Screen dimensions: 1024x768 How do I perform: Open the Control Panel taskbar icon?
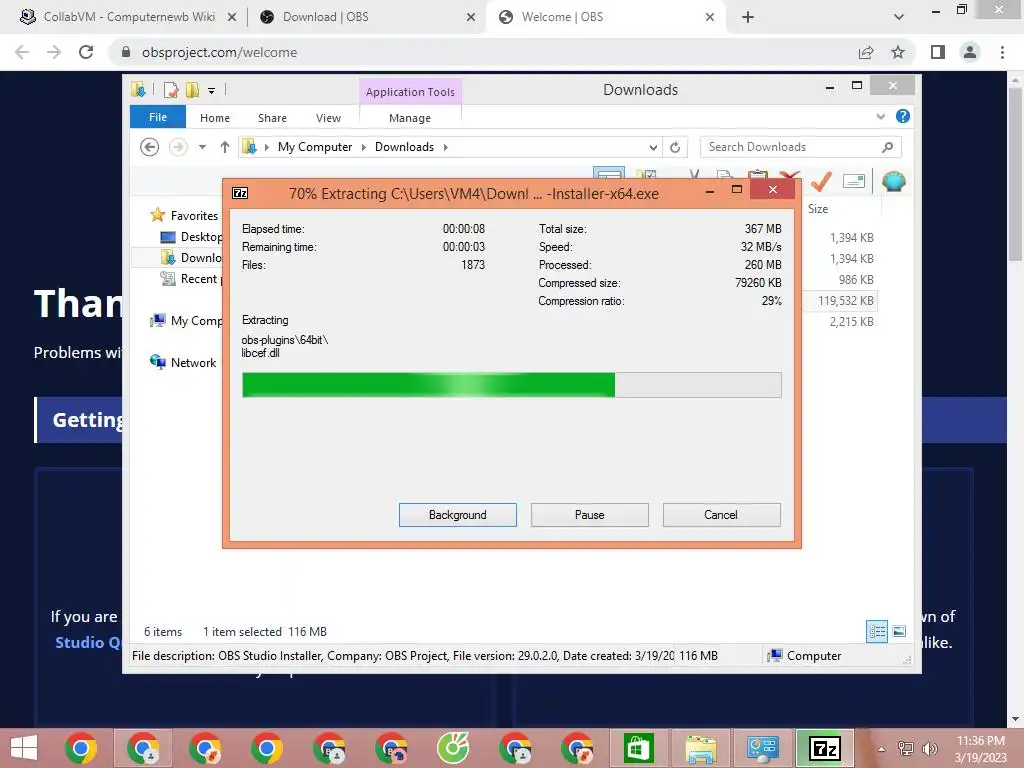[762, 748]
